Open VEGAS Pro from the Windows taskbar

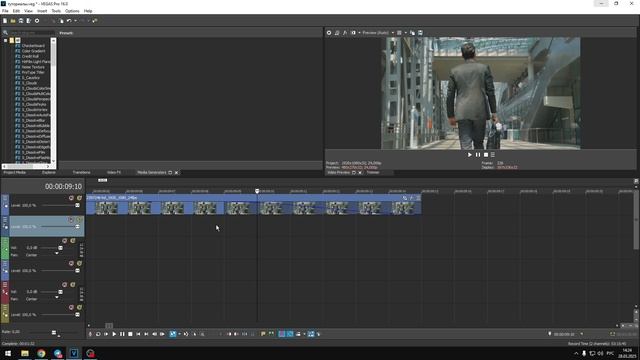coord(74,353)
